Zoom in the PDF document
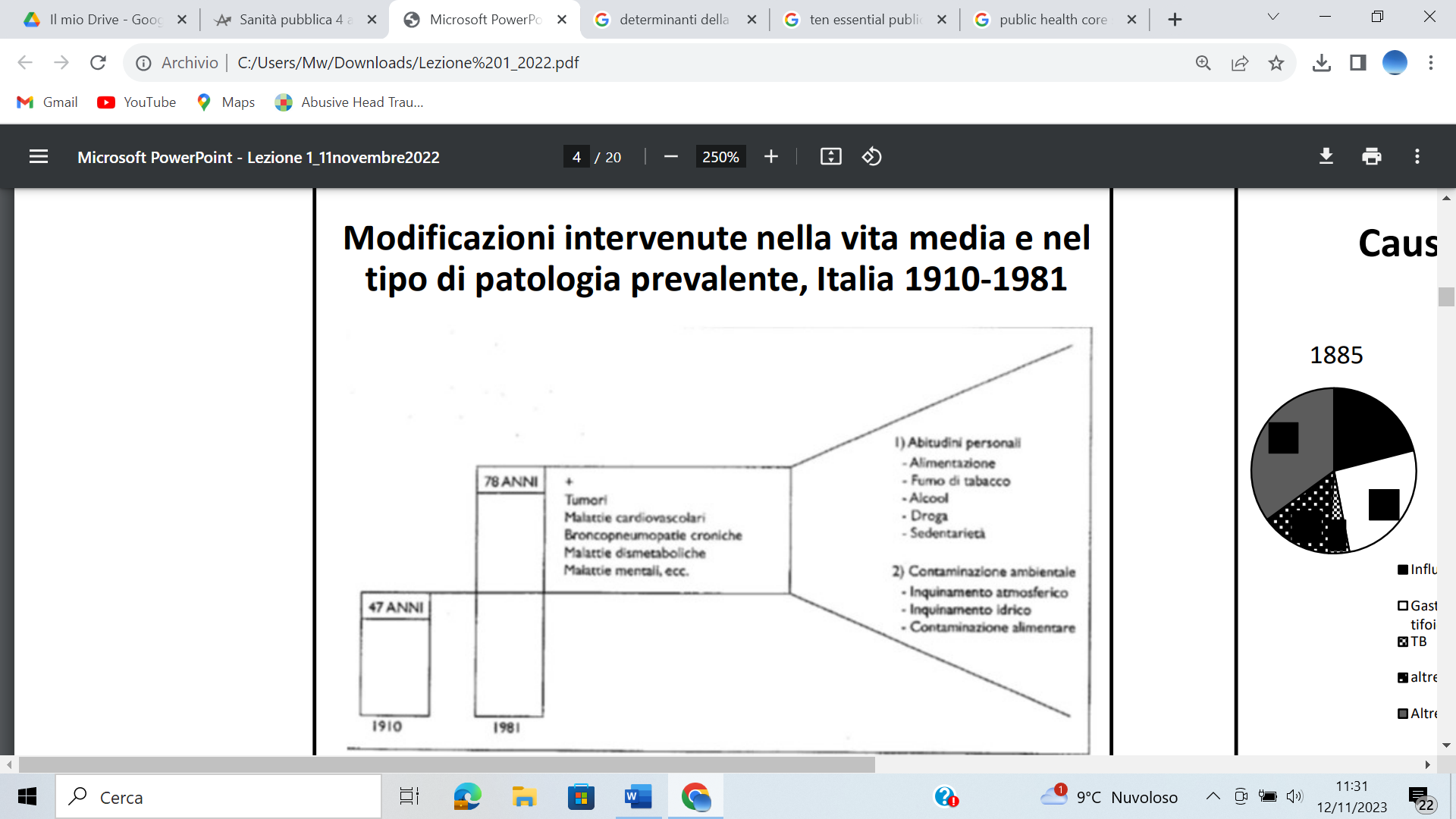This screenshot has height=819, width=1456. point(771,157)
